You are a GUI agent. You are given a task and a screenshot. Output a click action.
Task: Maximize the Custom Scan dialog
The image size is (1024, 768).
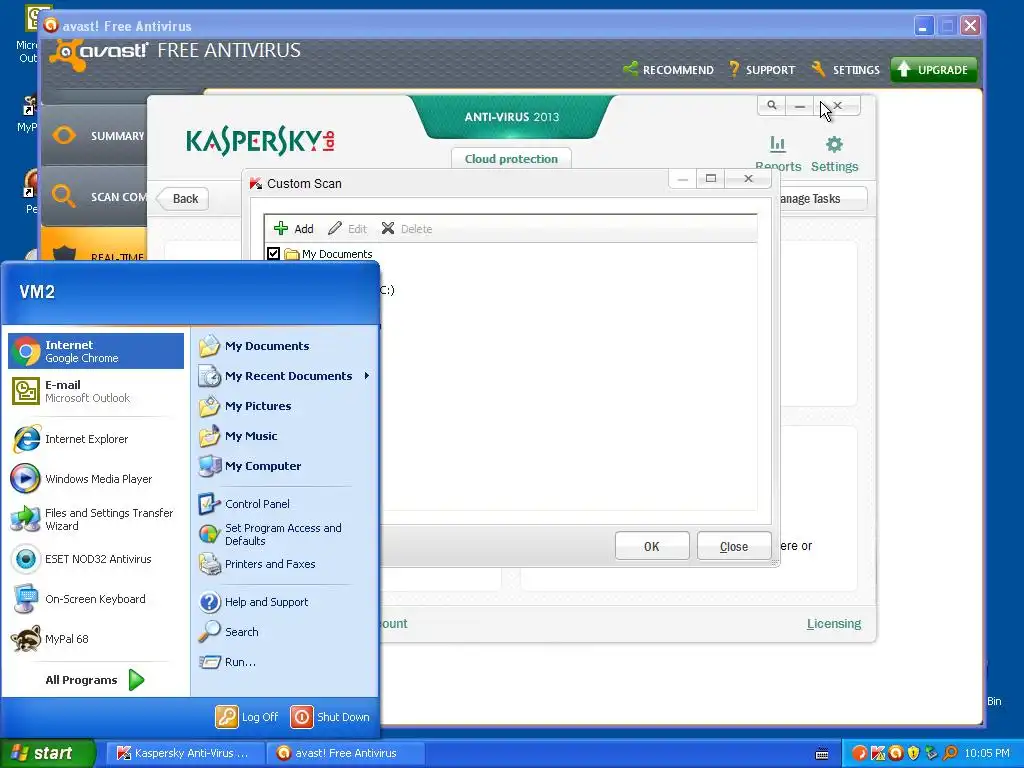[x=711, y=178]
